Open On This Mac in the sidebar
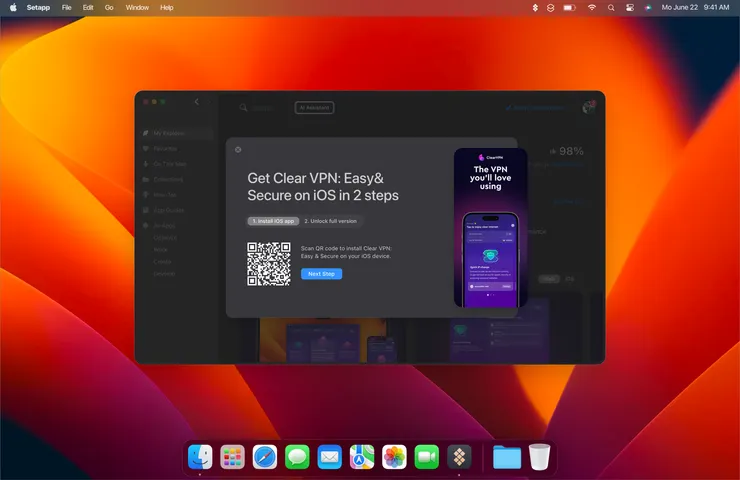Viewport: 740px width, 480px height. (x=165, y=164)
